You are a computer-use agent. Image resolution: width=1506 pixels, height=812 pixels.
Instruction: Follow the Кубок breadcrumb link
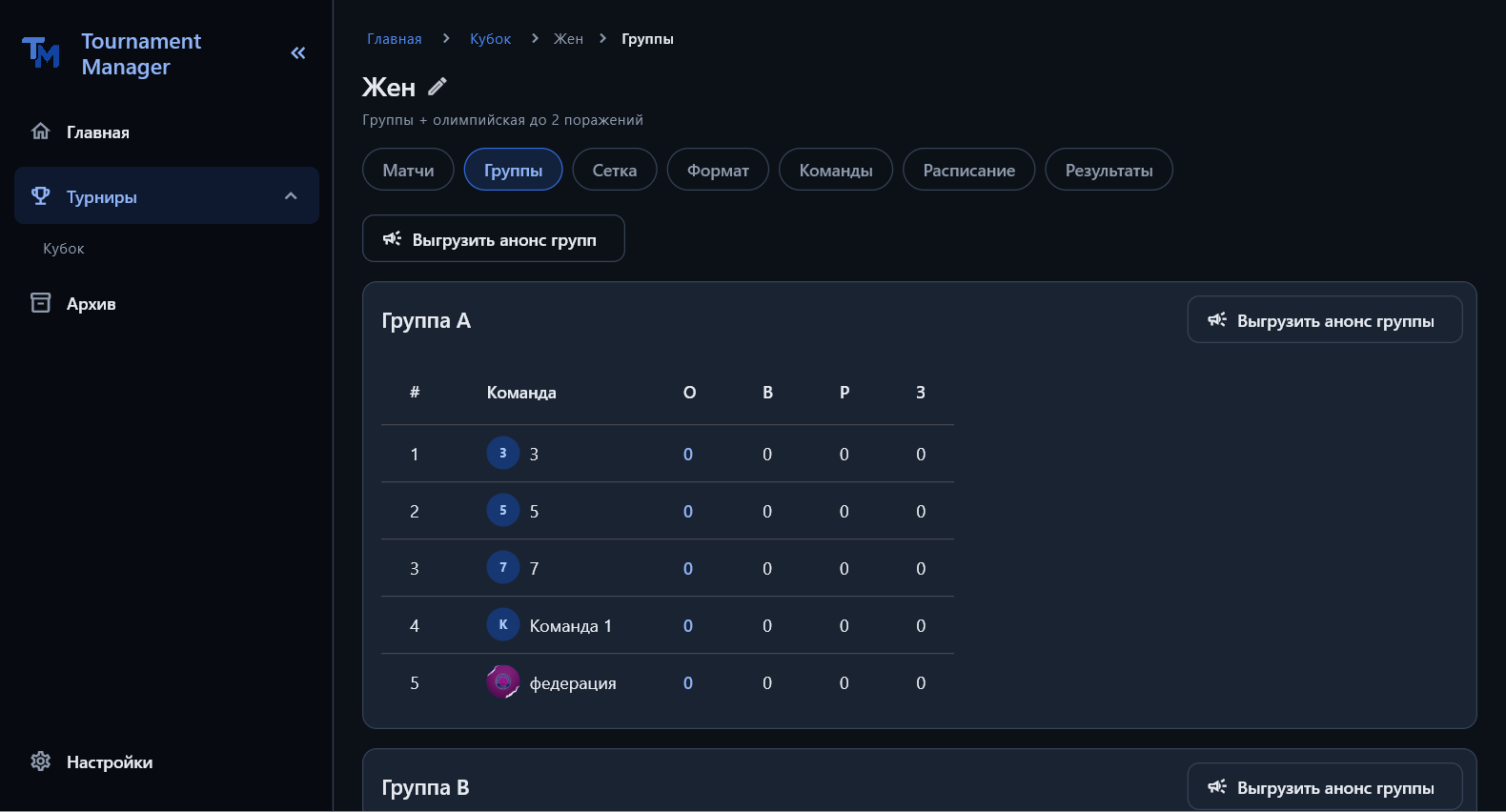click(491, 39)
